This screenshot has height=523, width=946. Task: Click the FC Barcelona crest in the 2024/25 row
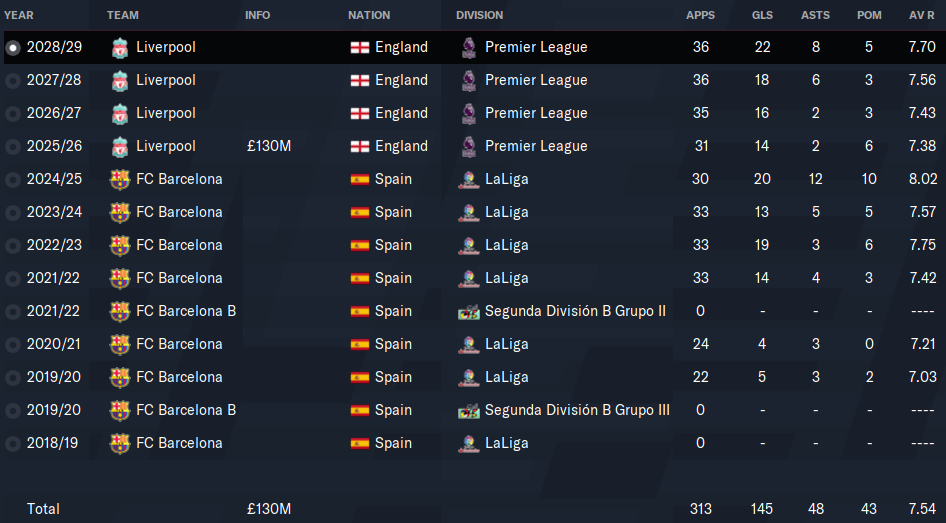[119, 179]
